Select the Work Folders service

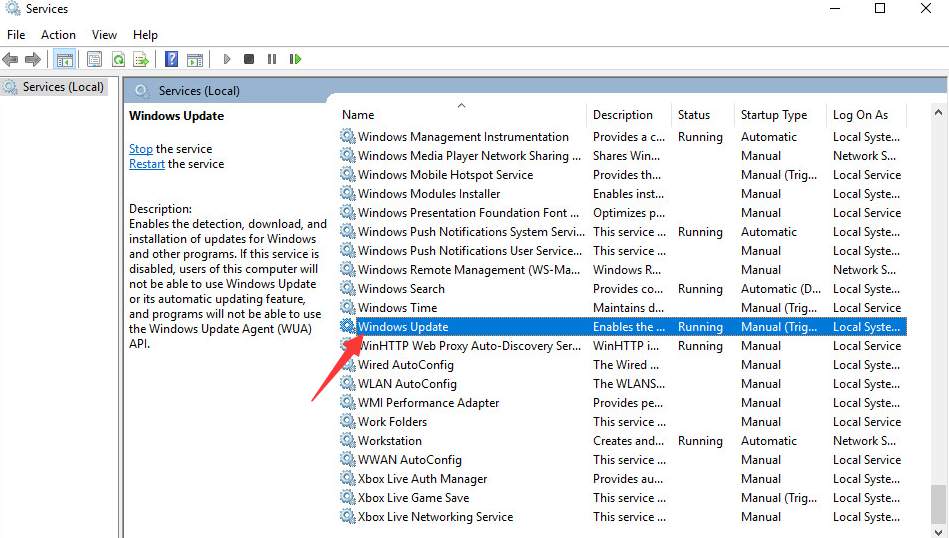tap(622, 422)
